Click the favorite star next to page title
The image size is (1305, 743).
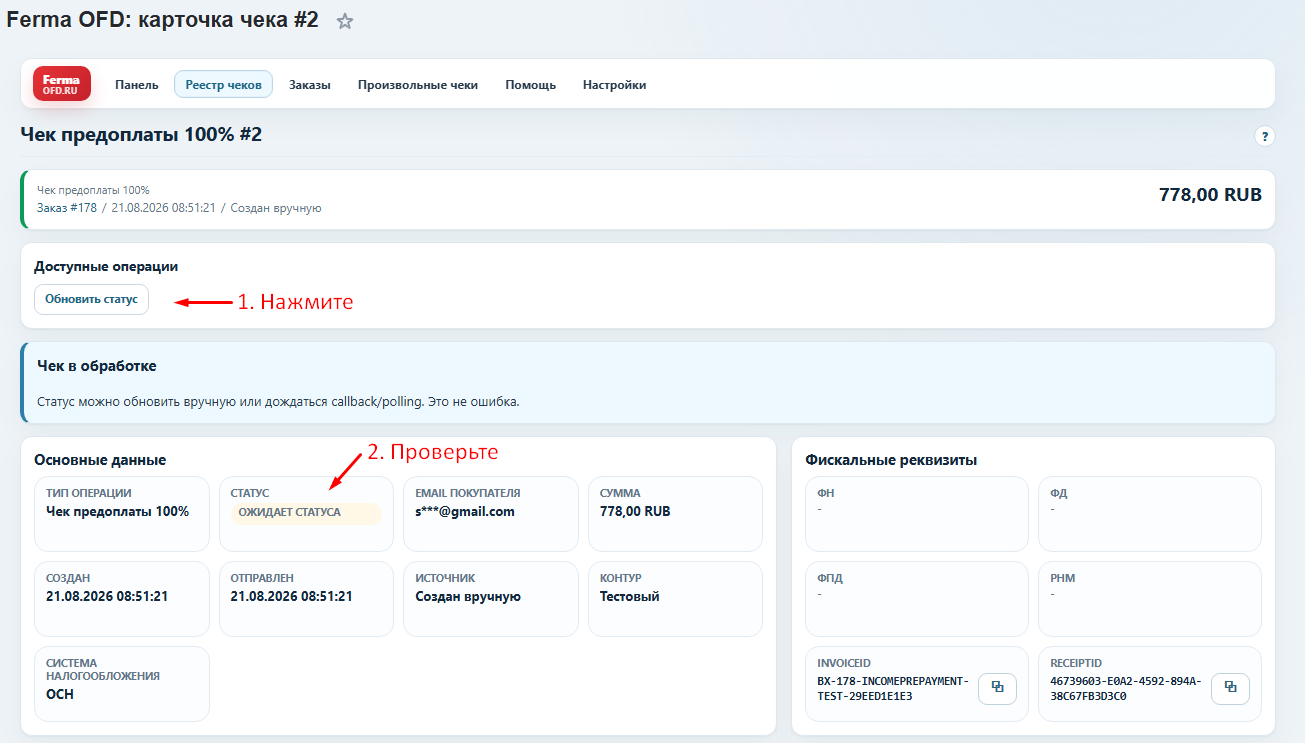pyautogui.click(x=345, y=21)
